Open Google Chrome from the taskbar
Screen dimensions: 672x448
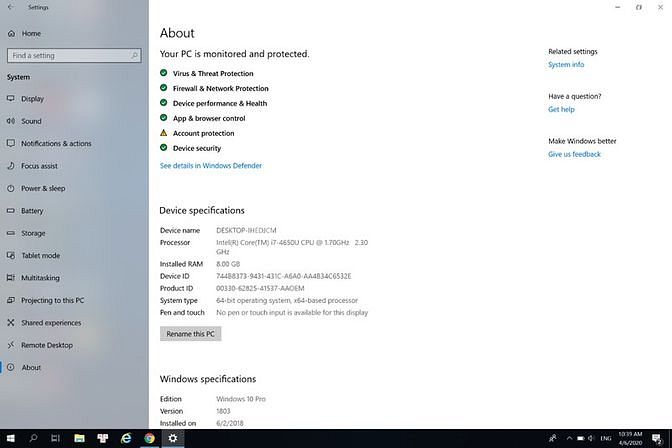pos(150,438)
